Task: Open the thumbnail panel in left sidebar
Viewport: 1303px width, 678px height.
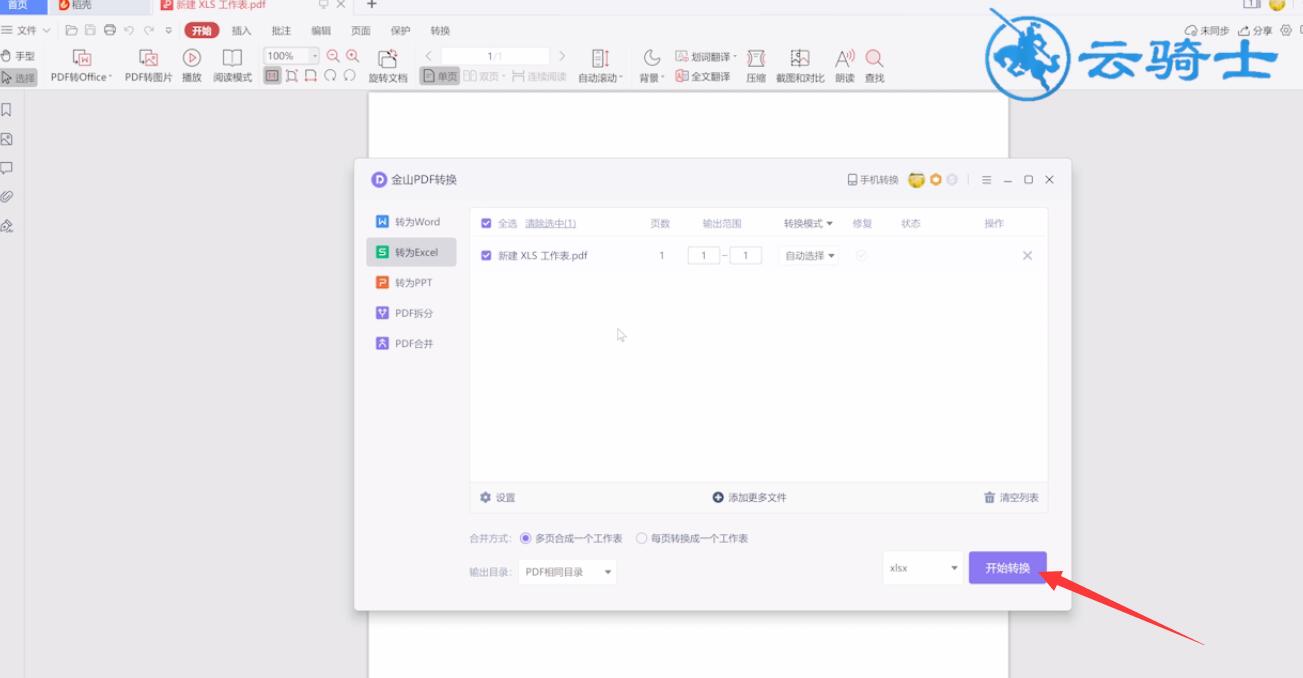Action: 7,139
